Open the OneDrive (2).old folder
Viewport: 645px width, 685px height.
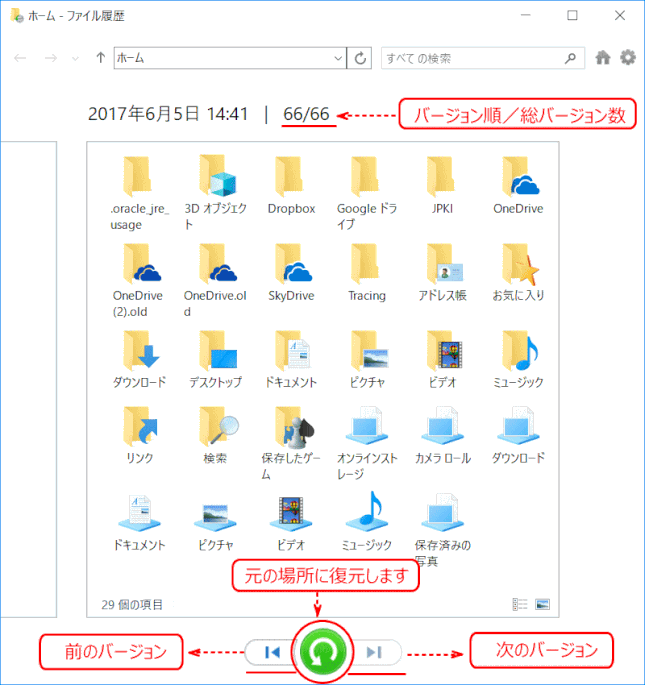[138, 280]
